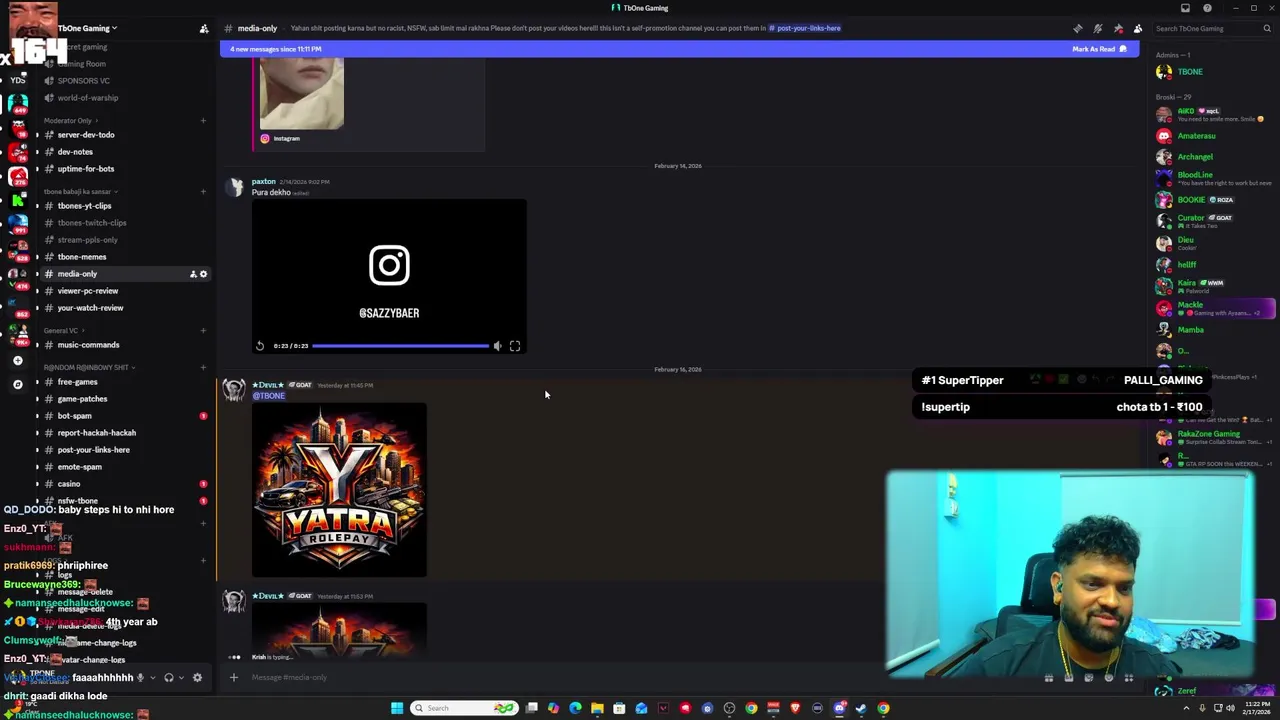The width and height of the screenshot is (1280, 720).
Task: Collapse the General VC category
Action: click(63, 330)
